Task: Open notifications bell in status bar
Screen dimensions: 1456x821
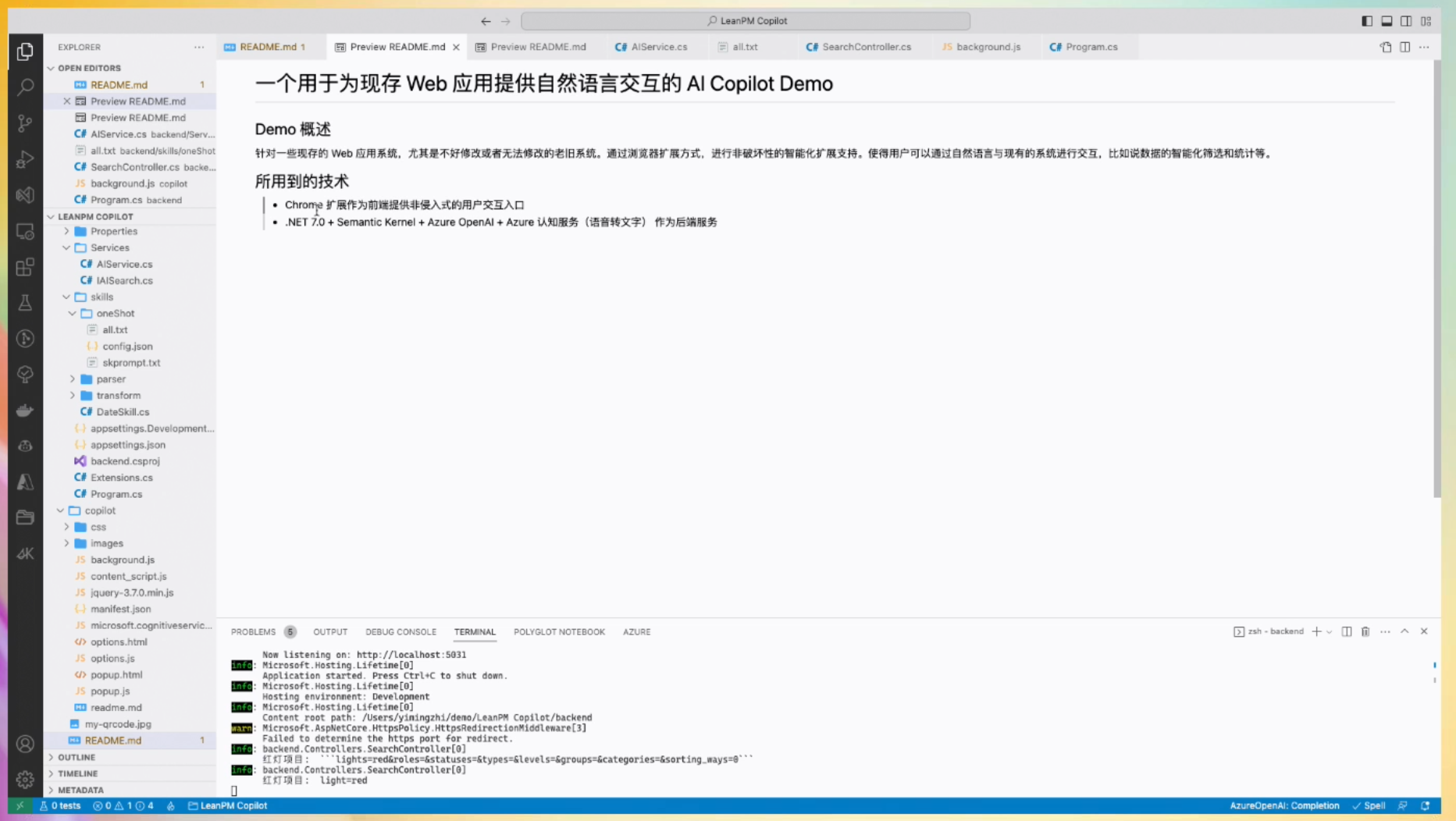Action: pos(1426,805)
